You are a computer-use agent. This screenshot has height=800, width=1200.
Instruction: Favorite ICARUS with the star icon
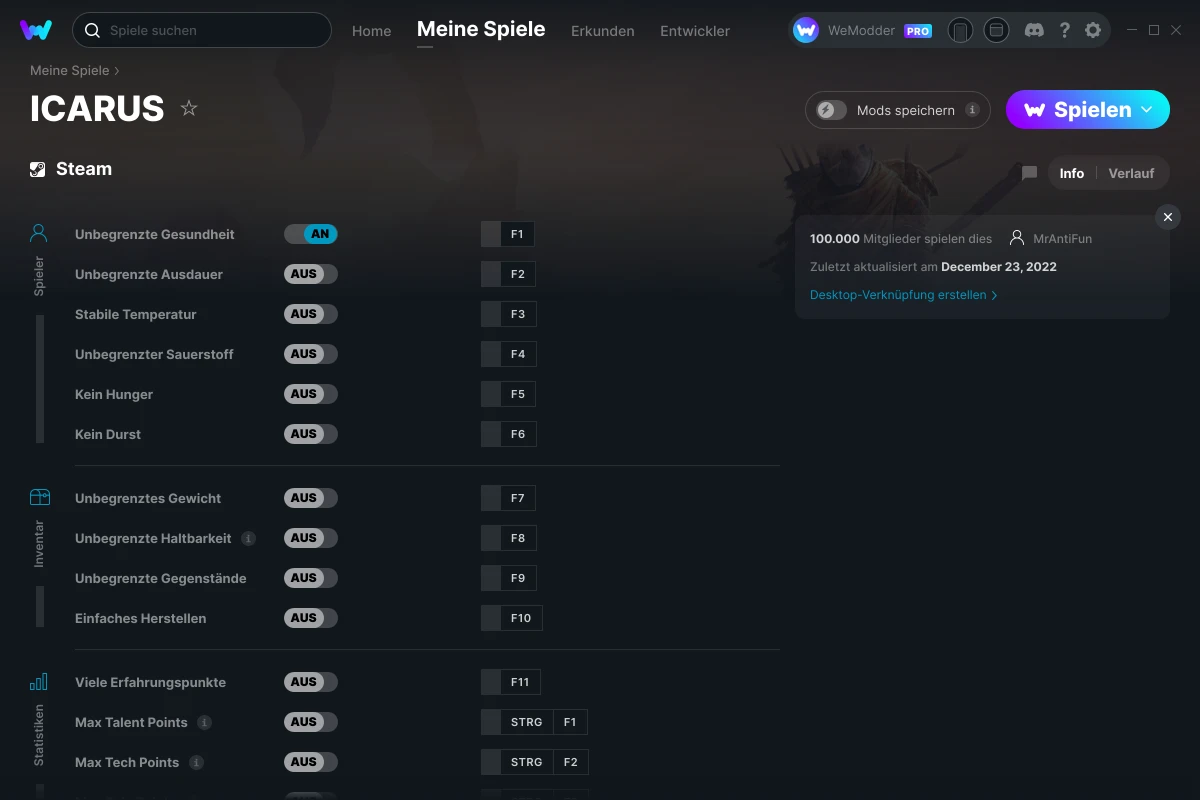coord(189,108)
